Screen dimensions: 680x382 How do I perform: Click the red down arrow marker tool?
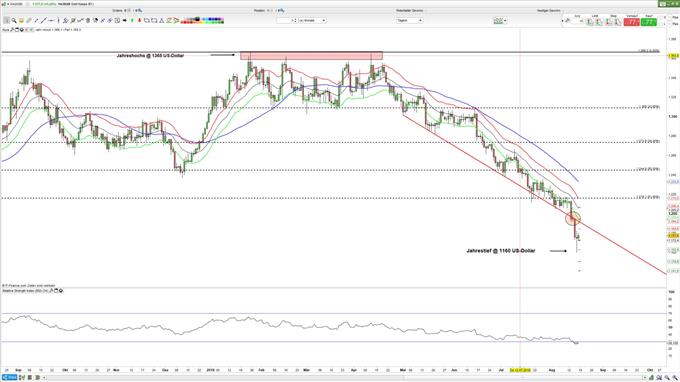click(139, 20)
